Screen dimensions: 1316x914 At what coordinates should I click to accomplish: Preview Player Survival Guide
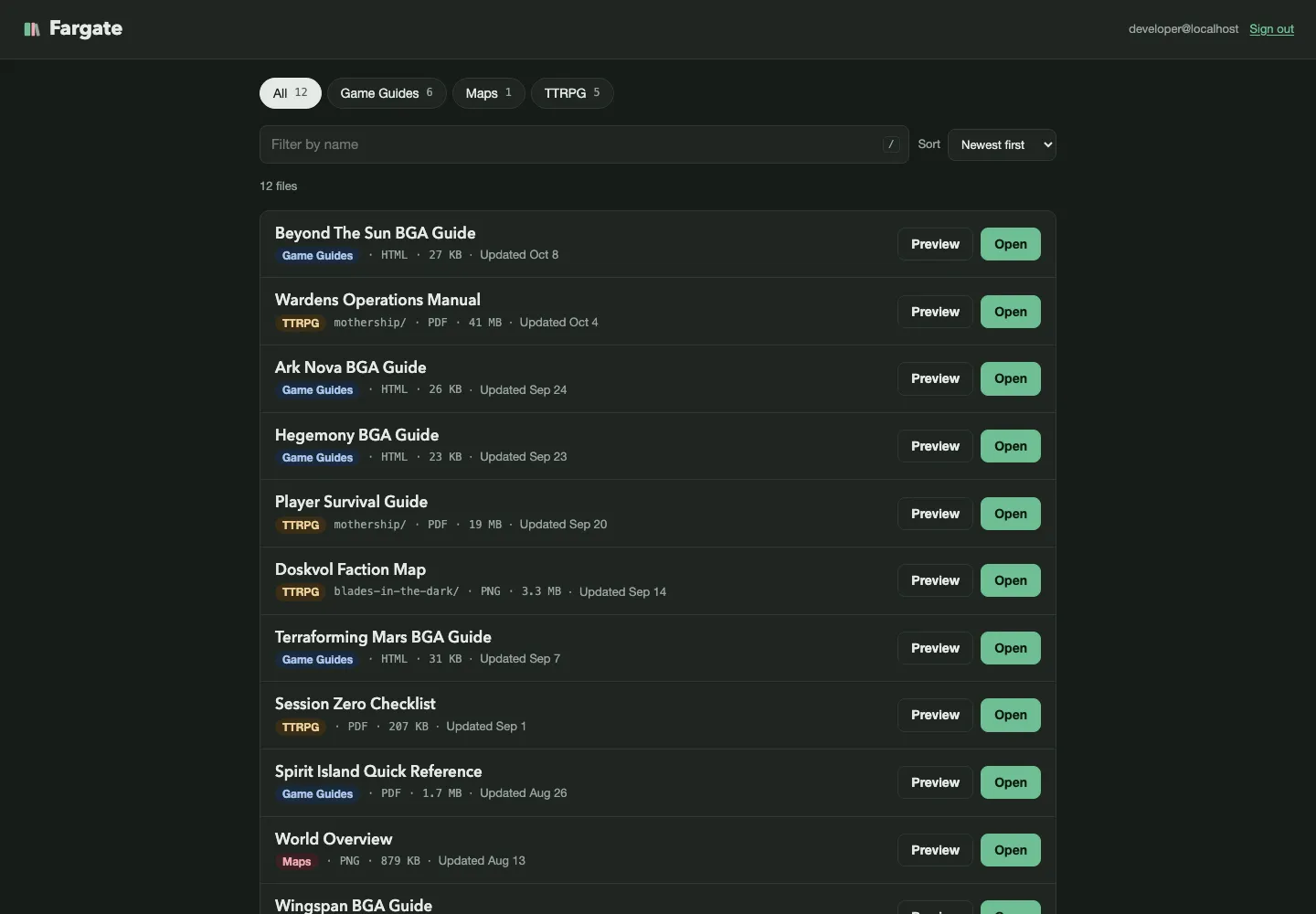pos(935,514)
